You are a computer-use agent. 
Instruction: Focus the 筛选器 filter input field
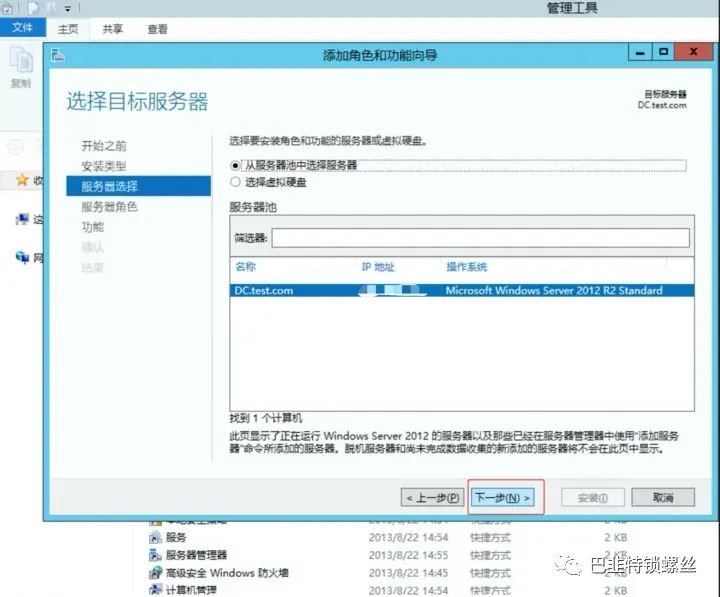(480, 238)
